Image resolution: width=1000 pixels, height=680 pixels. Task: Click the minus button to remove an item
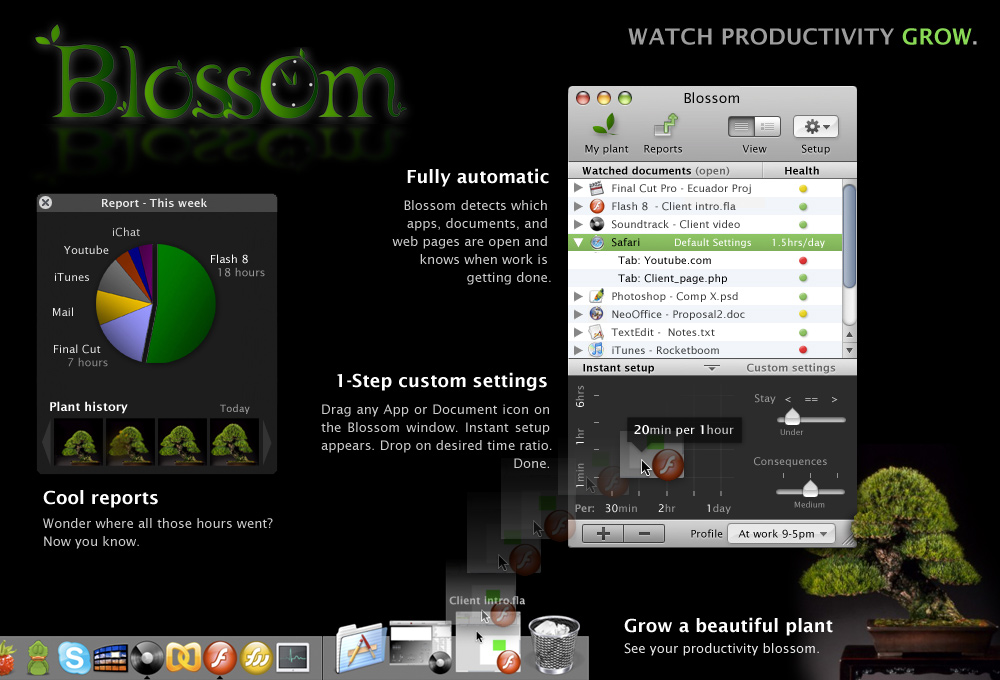pyautogui.click(x=644, y=533)
